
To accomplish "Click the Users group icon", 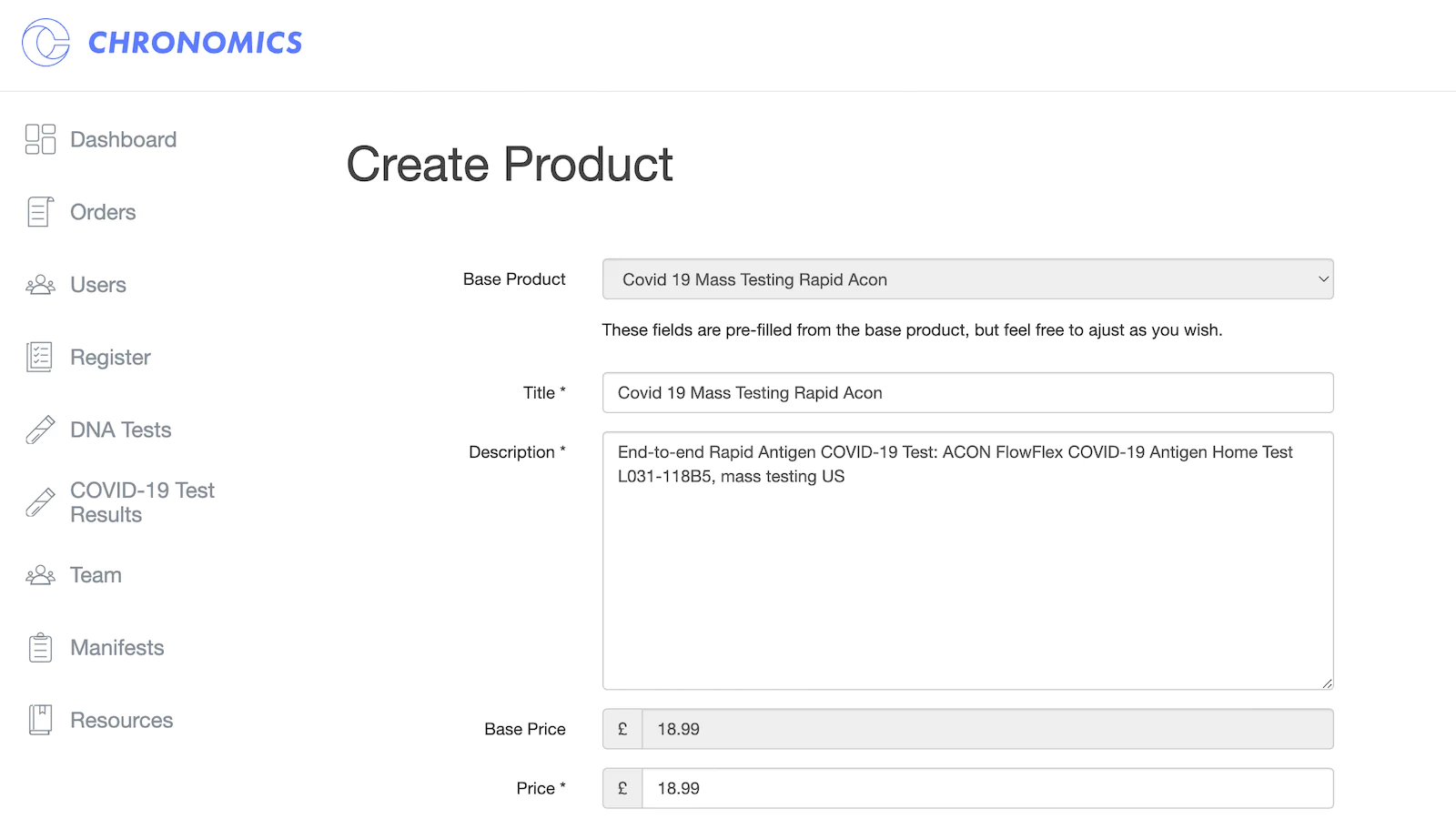I will [x=40, y=285].
